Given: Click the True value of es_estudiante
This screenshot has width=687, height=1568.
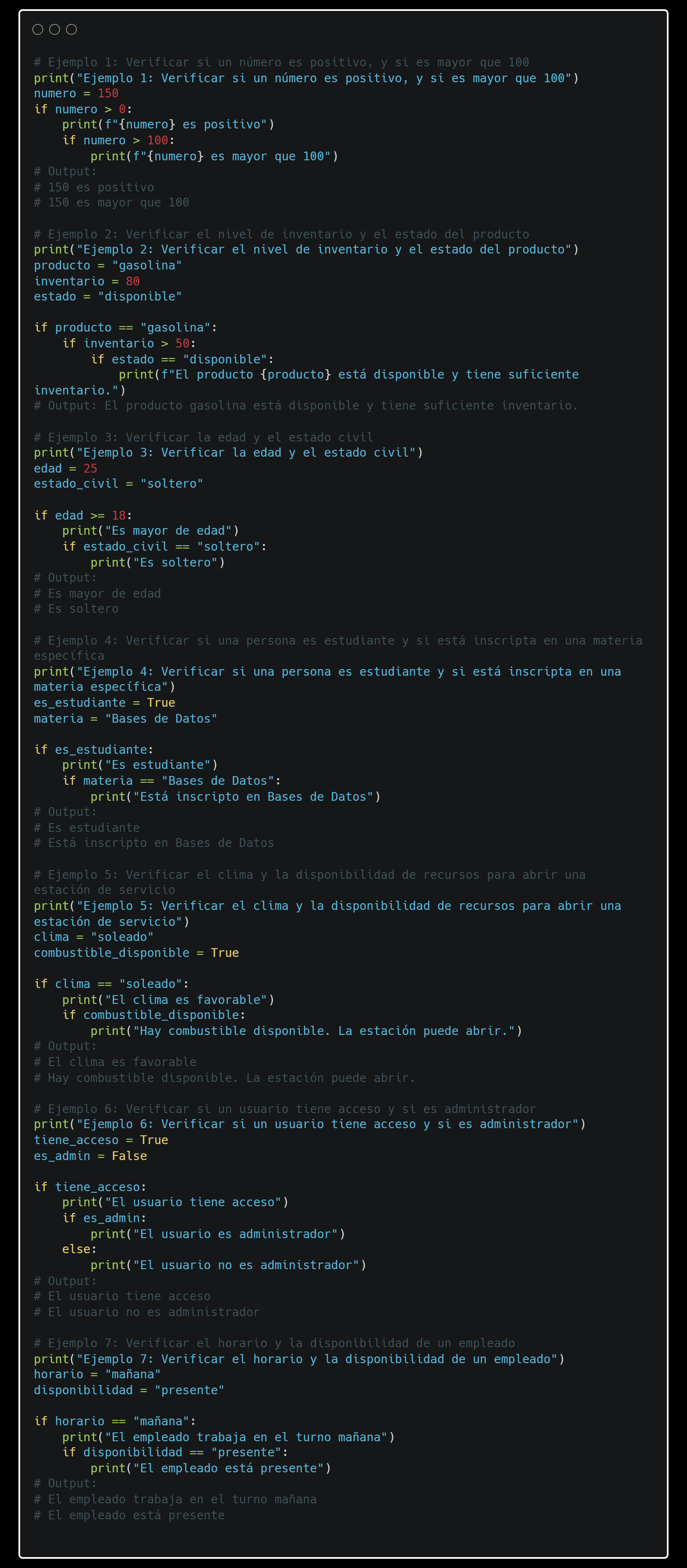Looking at the screenshot, I should (161, 703).
